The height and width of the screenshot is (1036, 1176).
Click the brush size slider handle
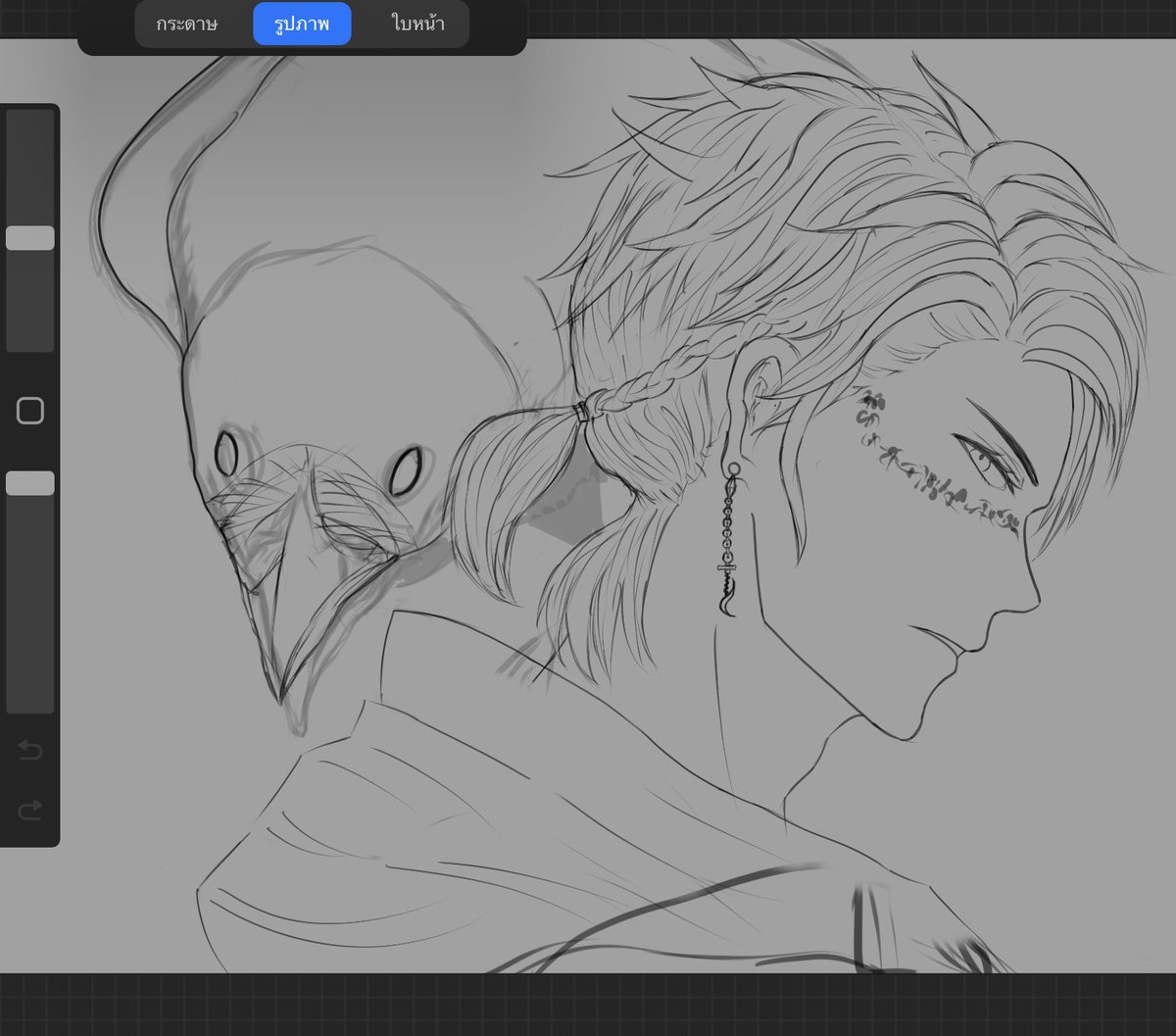(x=30, y=238)
